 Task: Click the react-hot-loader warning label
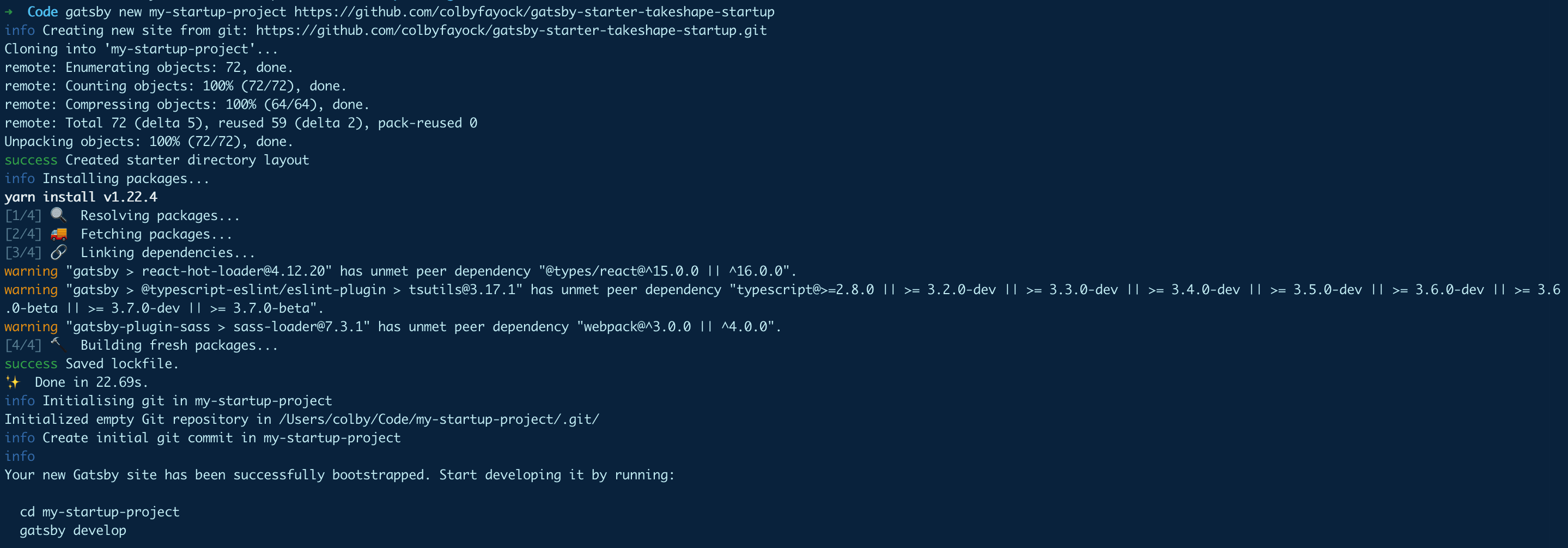(x=31, y=271)
